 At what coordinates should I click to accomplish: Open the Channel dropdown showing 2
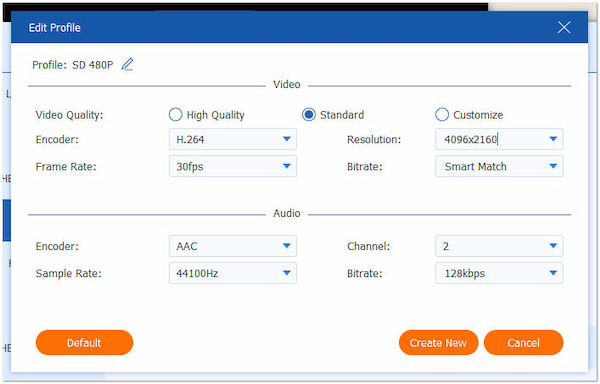pos(499,246)
